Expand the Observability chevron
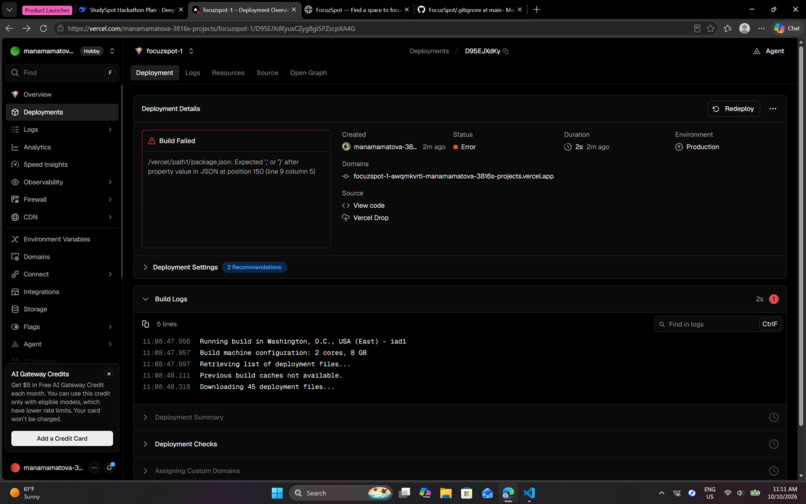806x504 pixels. tap(110, 182)
